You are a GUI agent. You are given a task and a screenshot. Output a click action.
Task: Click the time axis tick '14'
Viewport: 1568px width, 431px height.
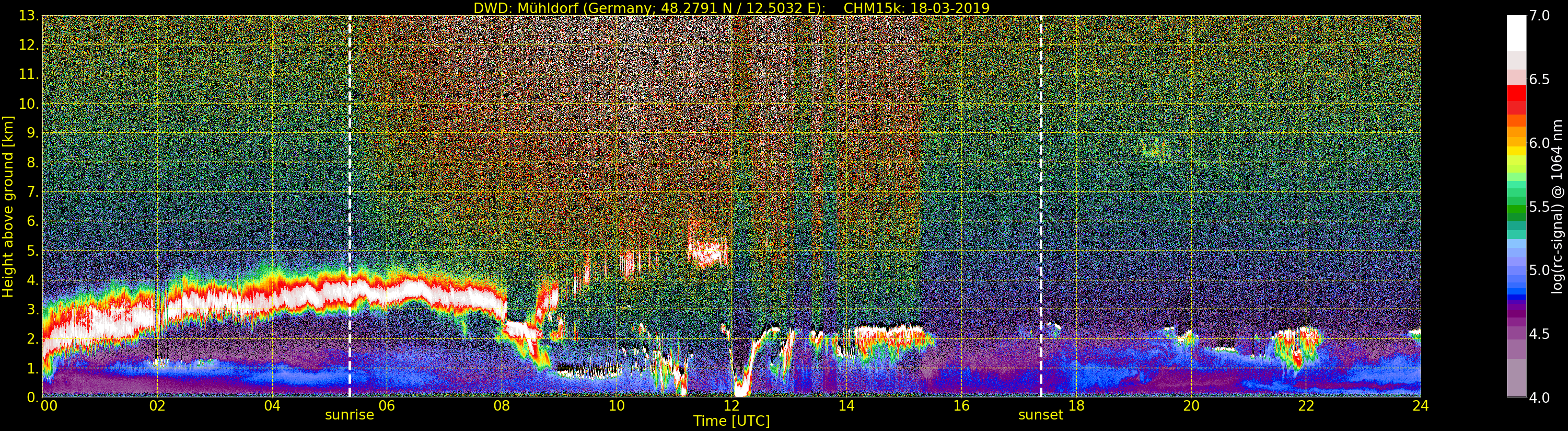coord(846,406)
